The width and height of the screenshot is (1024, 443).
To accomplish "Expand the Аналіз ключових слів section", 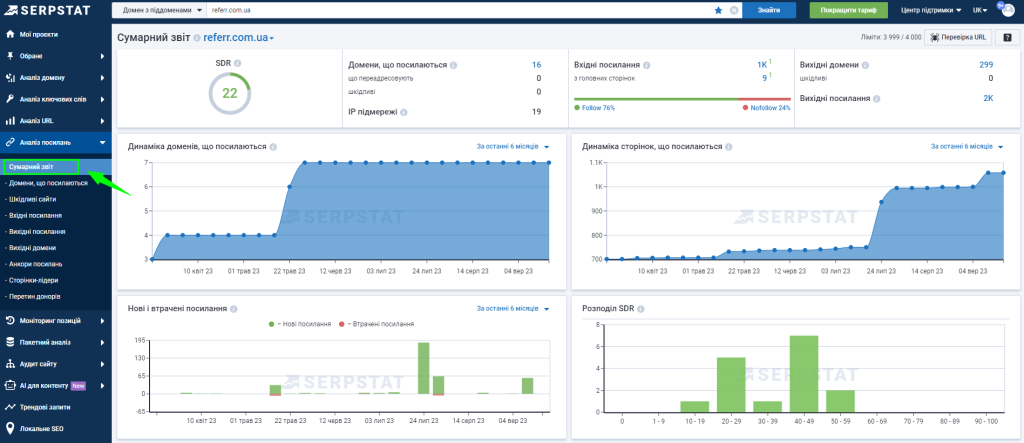I will 55,99.
